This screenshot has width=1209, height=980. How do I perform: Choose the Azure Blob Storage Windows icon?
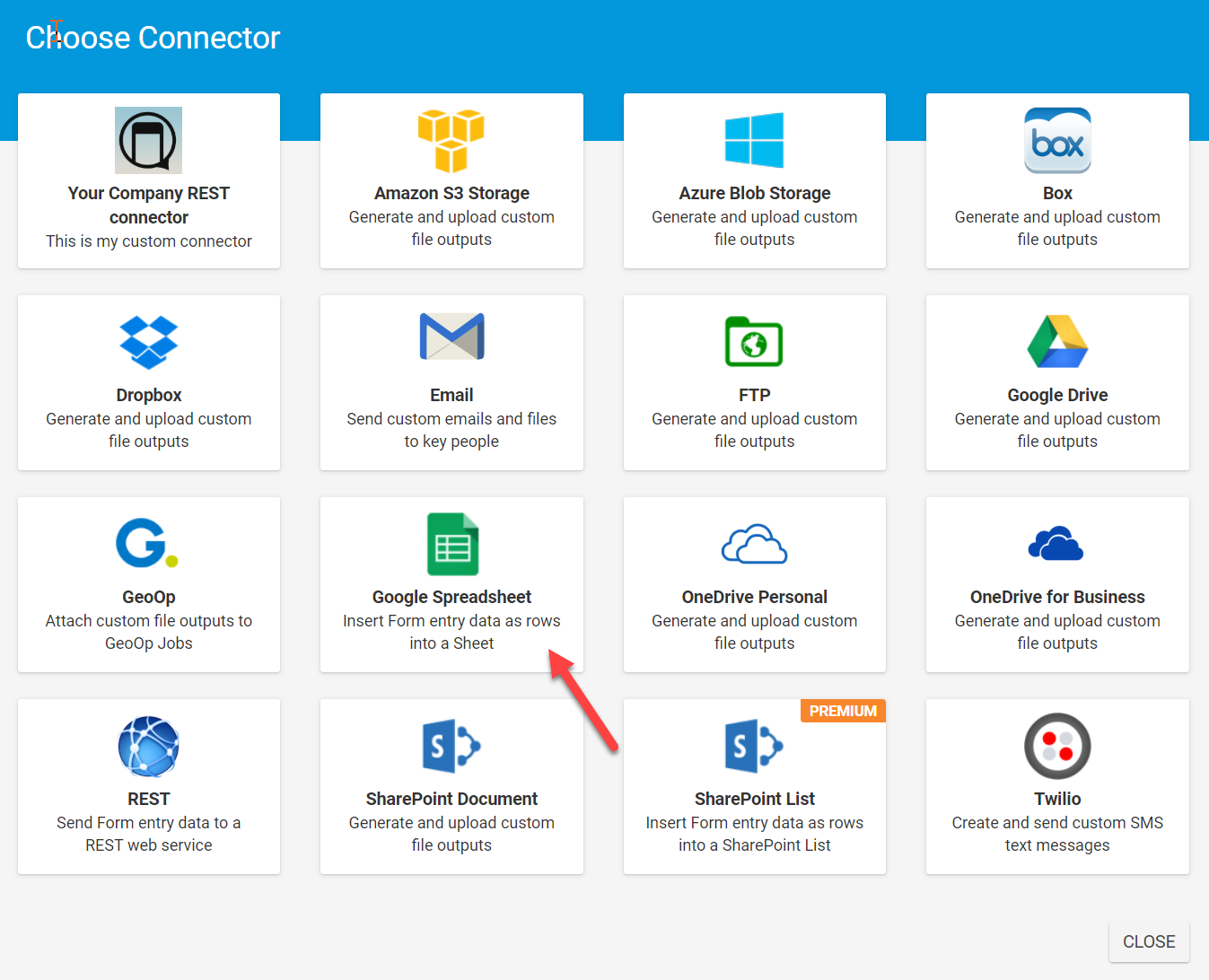click(x=754, y=140)
